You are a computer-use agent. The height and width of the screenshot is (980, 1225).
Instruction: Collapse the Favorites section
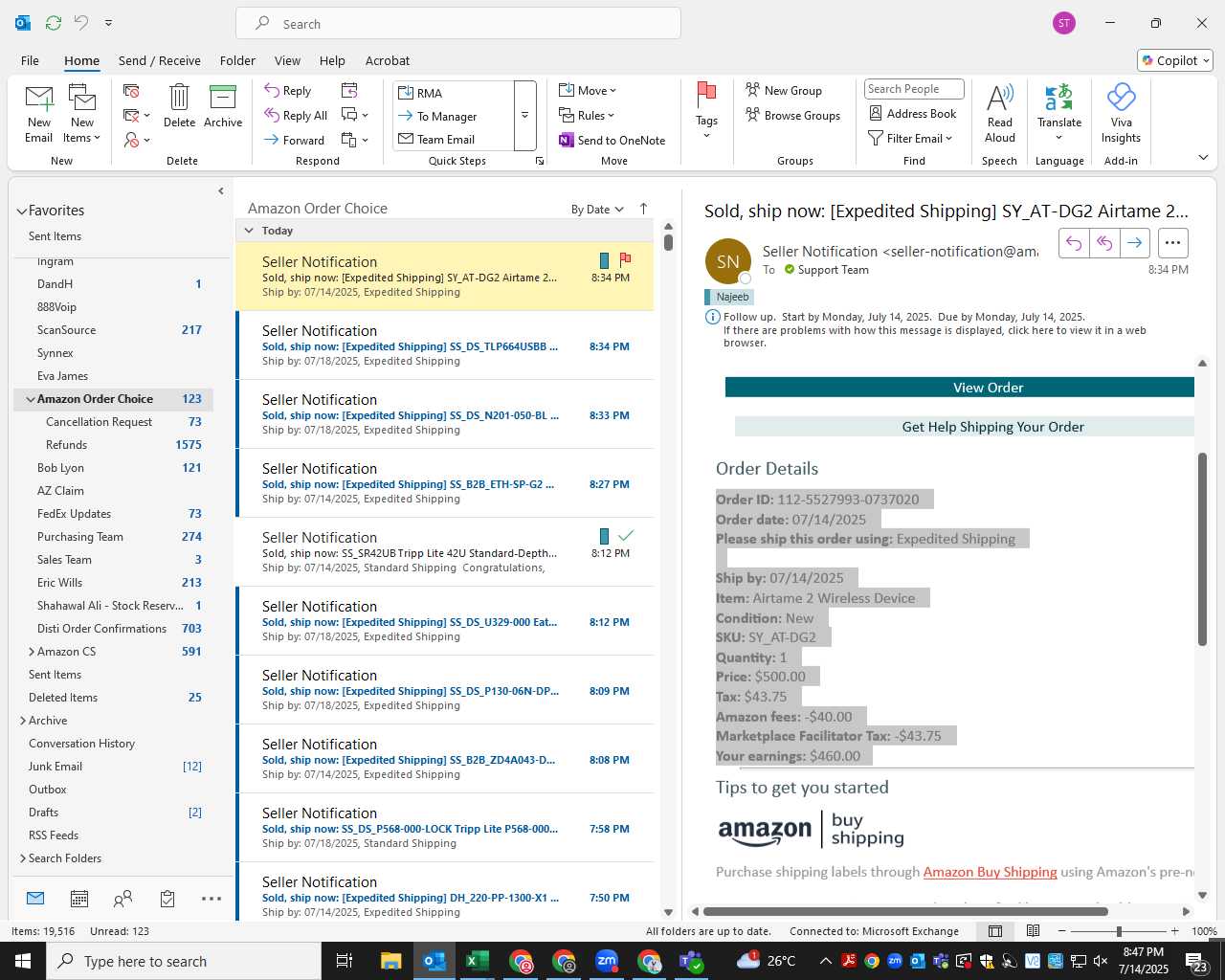tap(21, 211)
